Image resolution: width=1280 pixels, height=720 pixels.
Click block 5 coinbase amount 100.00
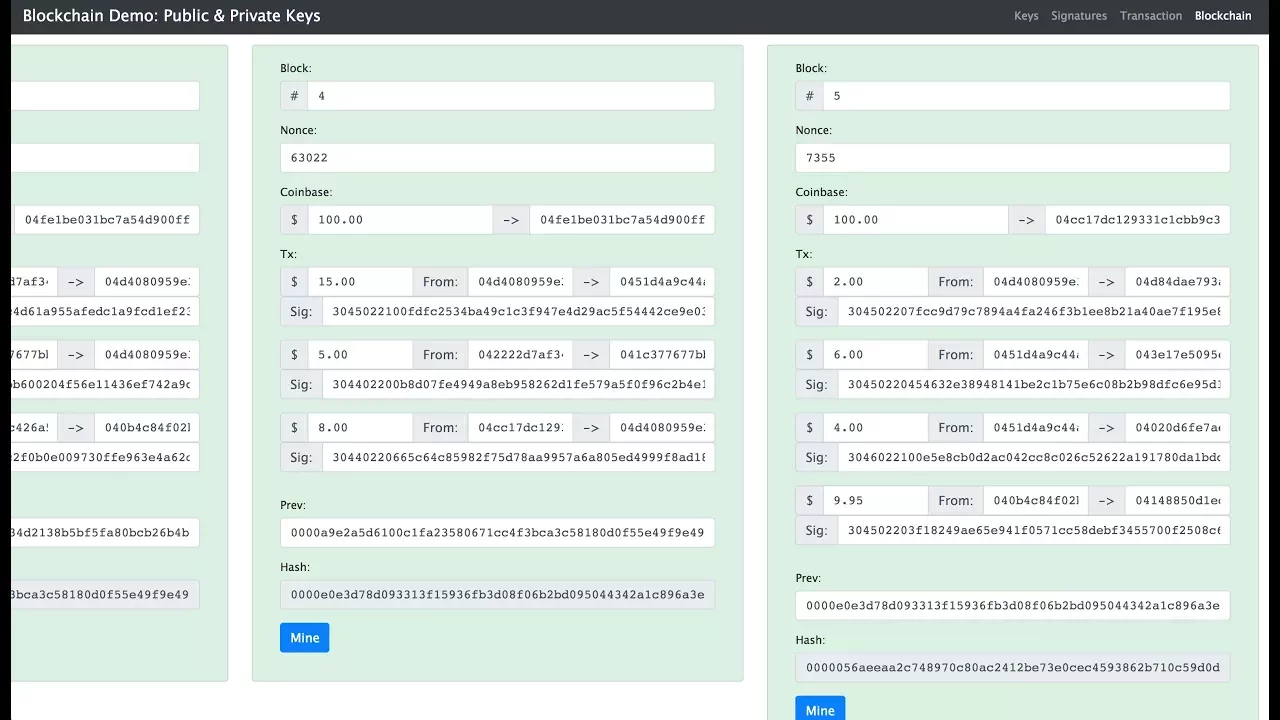coord(915,220)
